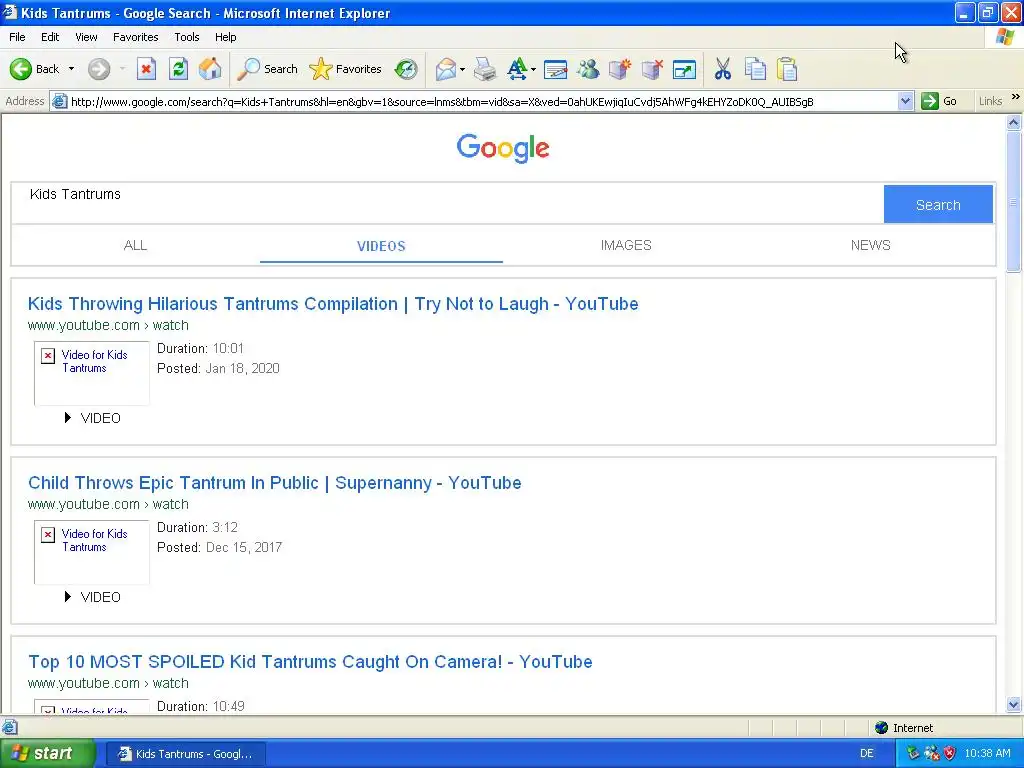Click the Kids Tantrums search input field
Image resolution: width=1024 pixels, height=768 pixels.
pyautogui.click(x=448, y=204)
